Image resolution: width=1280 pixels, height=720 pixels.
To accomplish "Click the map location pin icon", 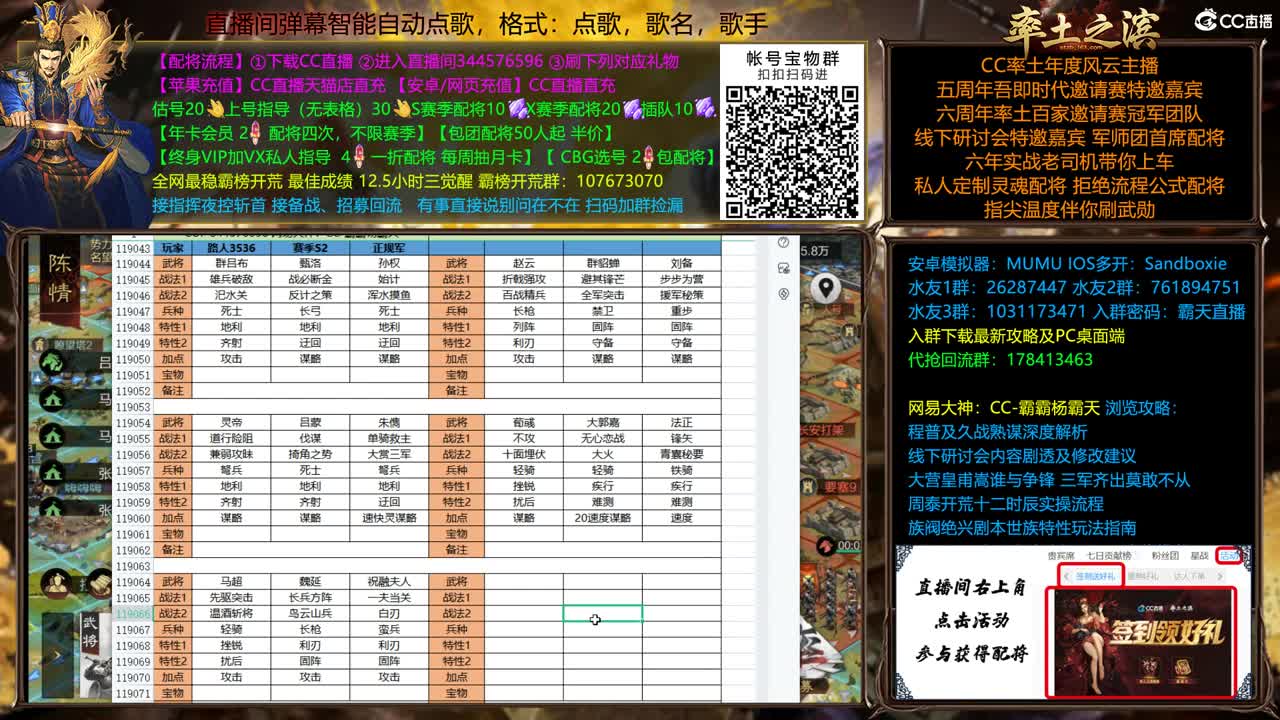I will [x=826, y=289].
